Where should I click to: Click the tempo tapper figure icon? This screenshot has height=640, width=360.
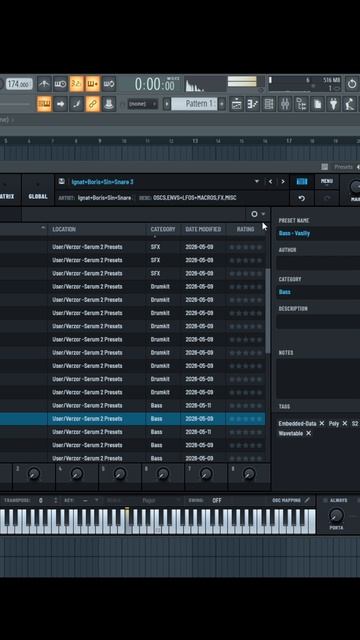point(349,104)
